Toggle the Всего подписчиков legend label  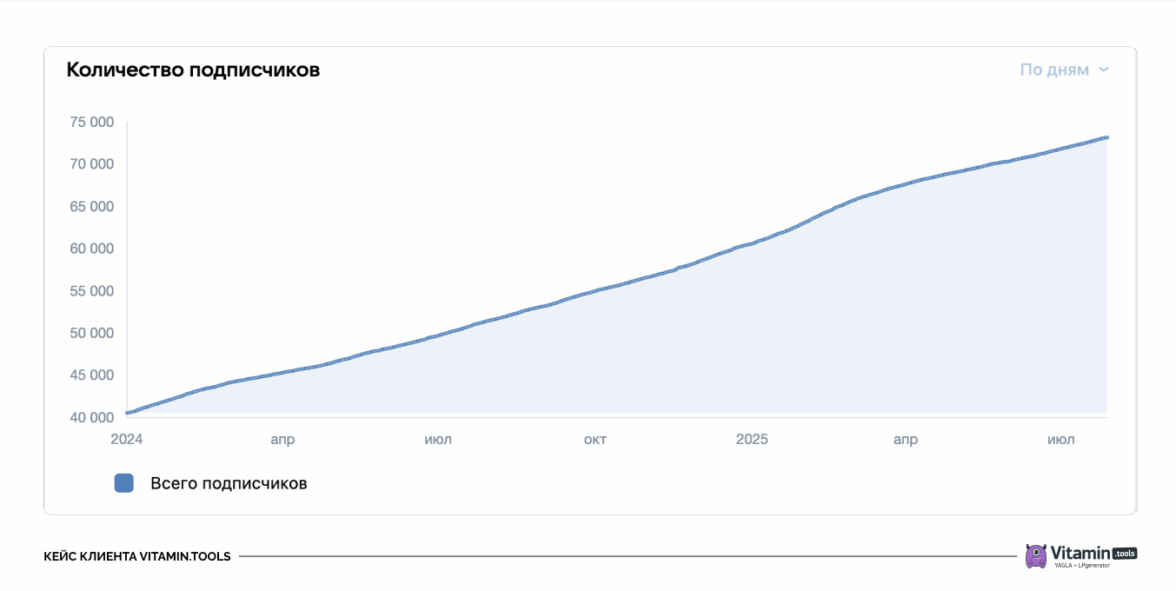click(x=228, y=483)
